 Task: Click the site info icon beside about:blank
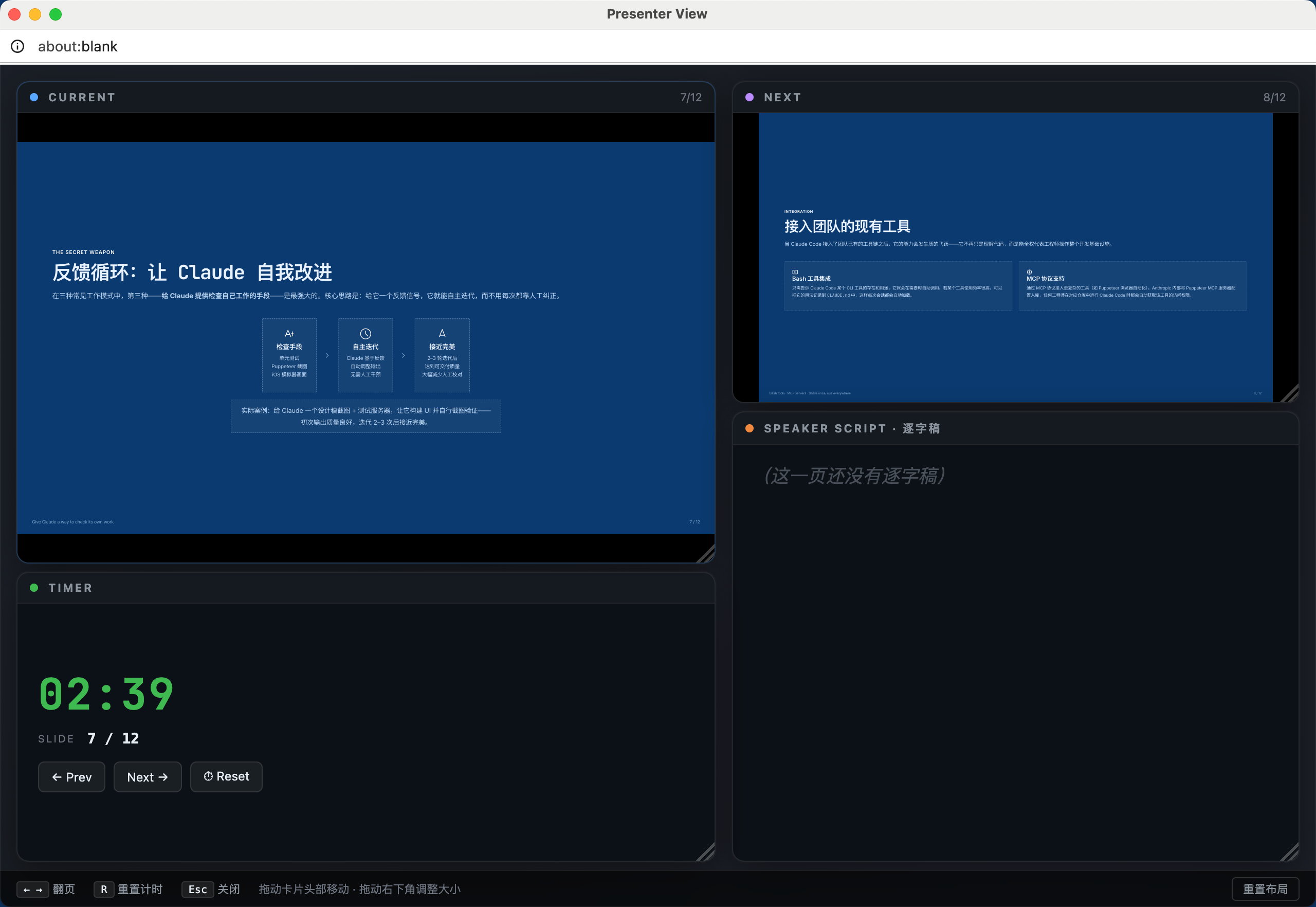[x=17, y=46]
